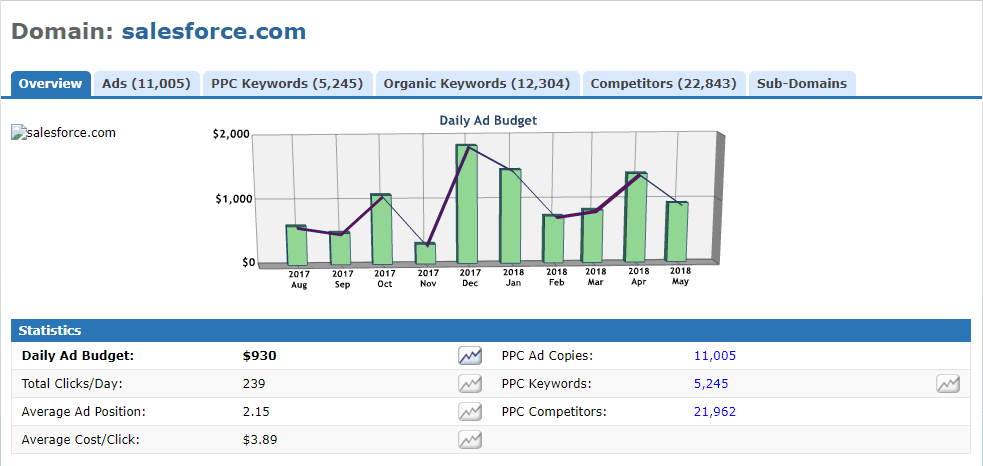Open the PPC Keywords 5,245 value link

(711, 384)
